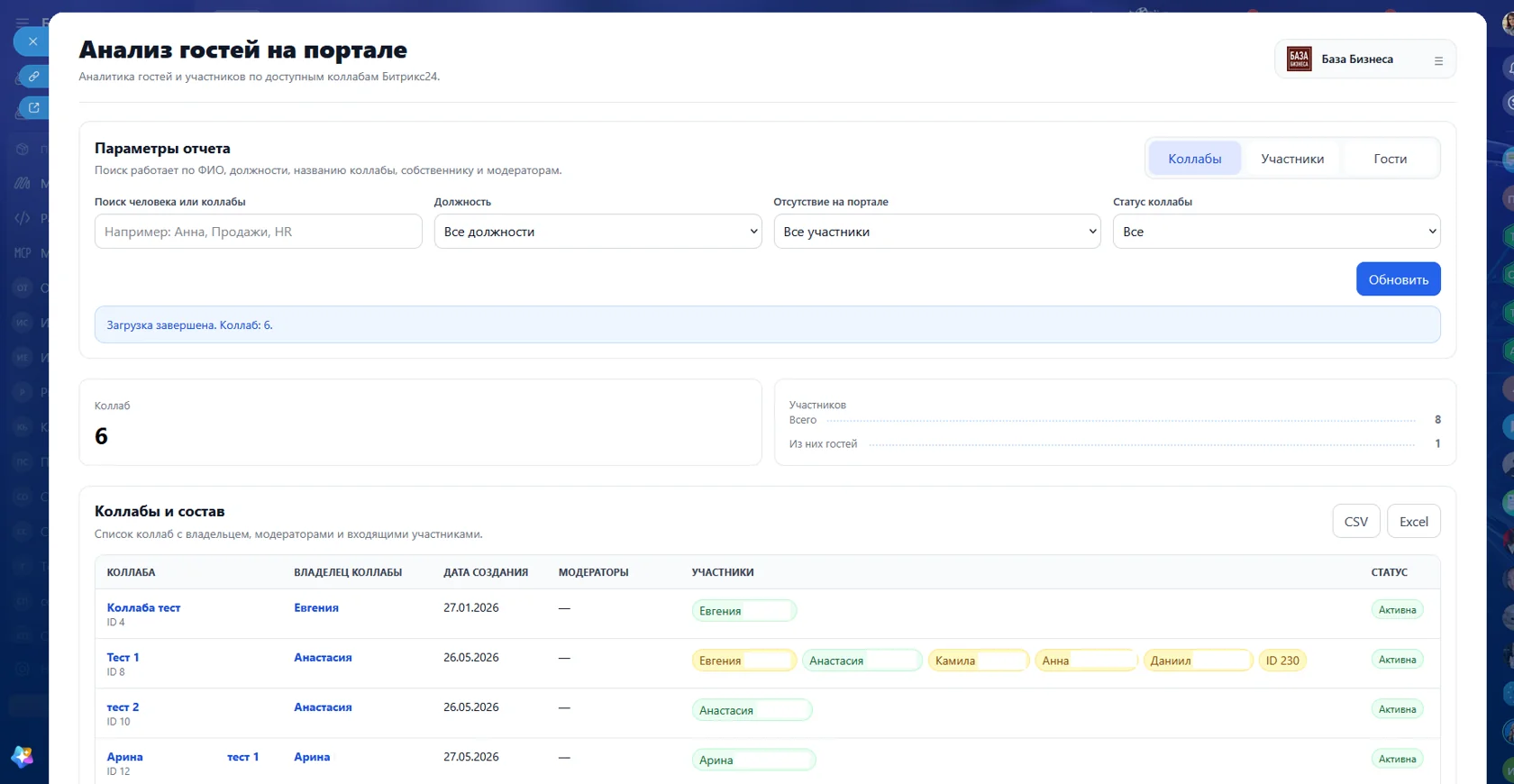Open owner Анастасия link in тест 2 row
Image resolution: width=1514 pixels, height=784 pixels.
pyautogui.click(x=323, y=707)
